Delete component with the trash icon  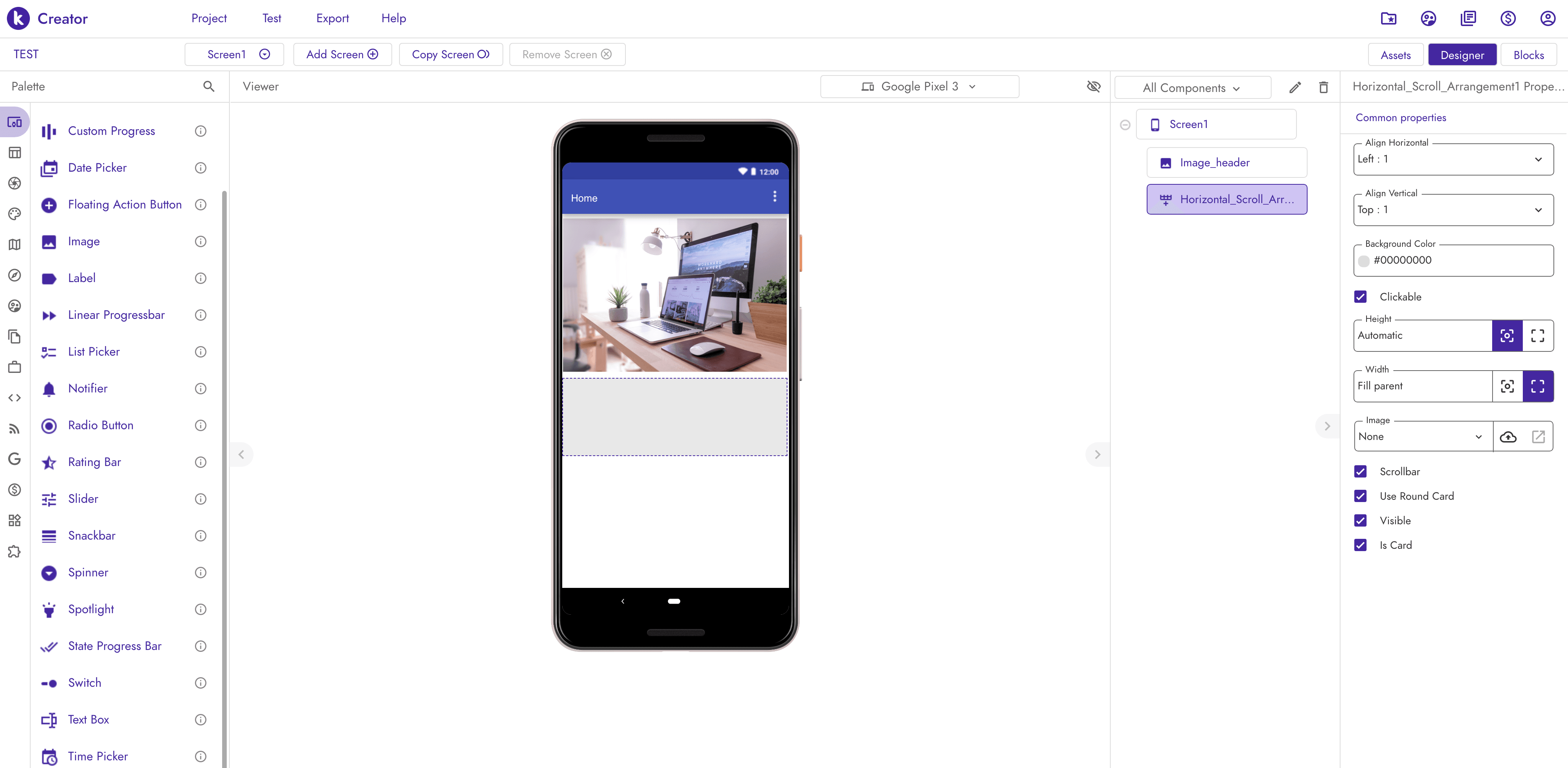[1323, 87]
